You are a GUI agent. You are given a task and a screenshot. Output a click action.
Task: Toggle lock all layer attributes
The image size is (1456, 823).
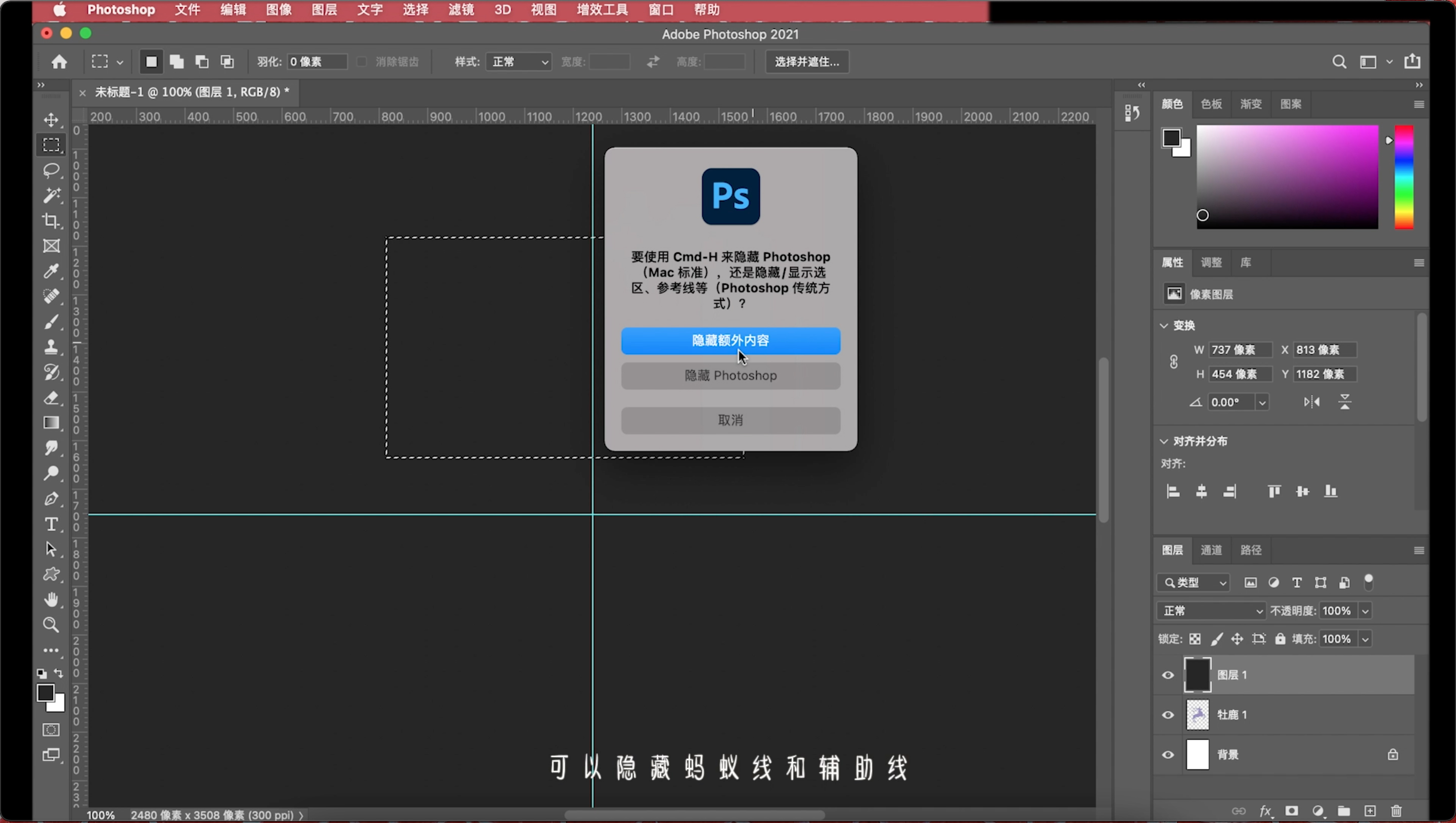click(x=1280, y=638)
